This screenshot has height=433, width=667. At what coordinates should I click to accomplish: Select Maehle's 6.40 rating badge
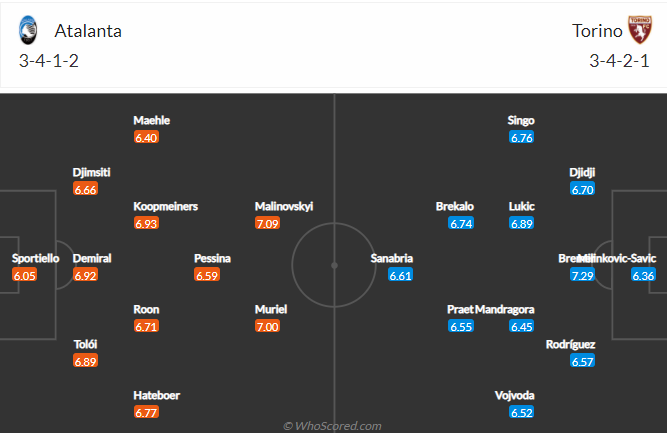coord(146,137)
